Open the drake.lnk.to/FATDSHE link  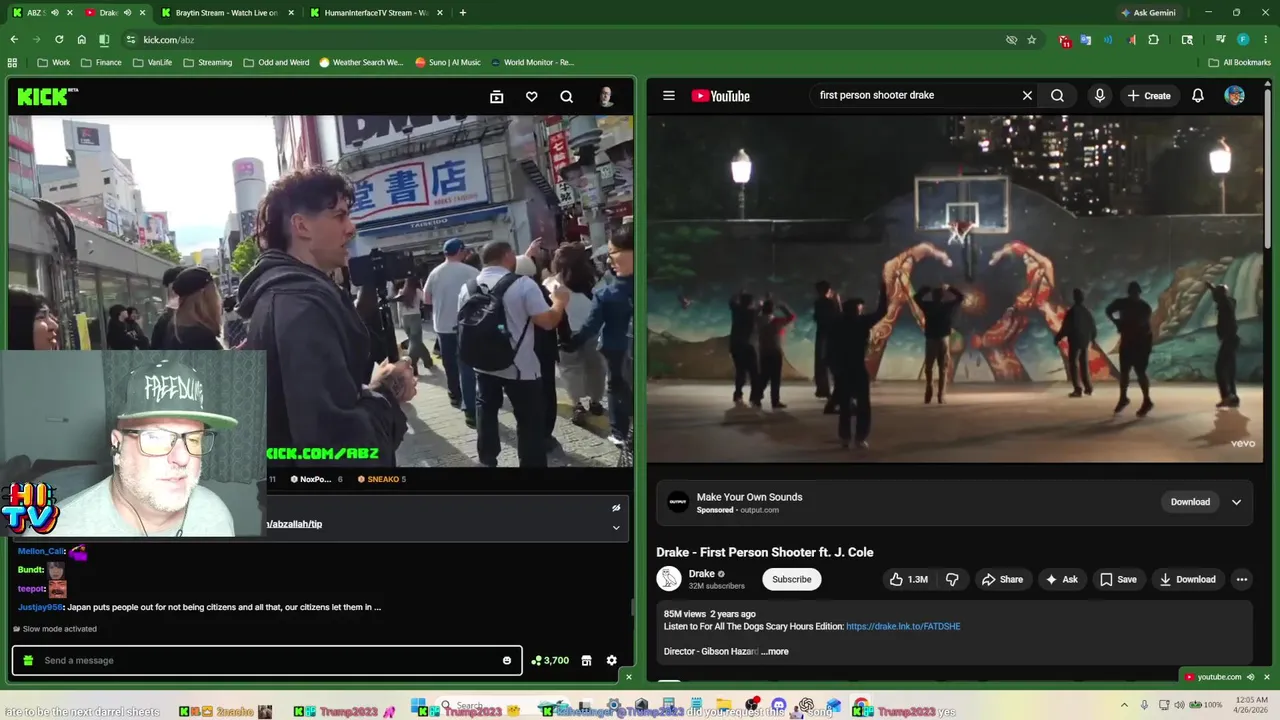coord(903,627)
